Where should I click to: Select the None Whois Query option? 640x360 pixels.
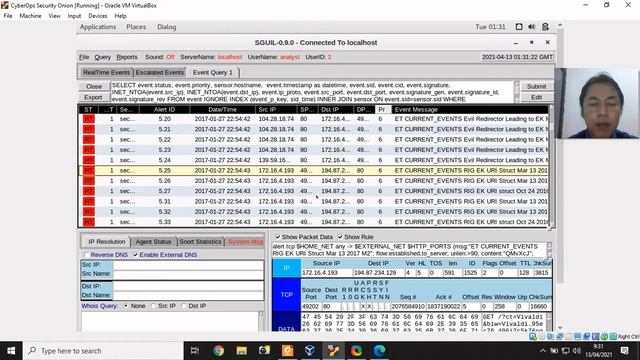[x=126, y=306]
